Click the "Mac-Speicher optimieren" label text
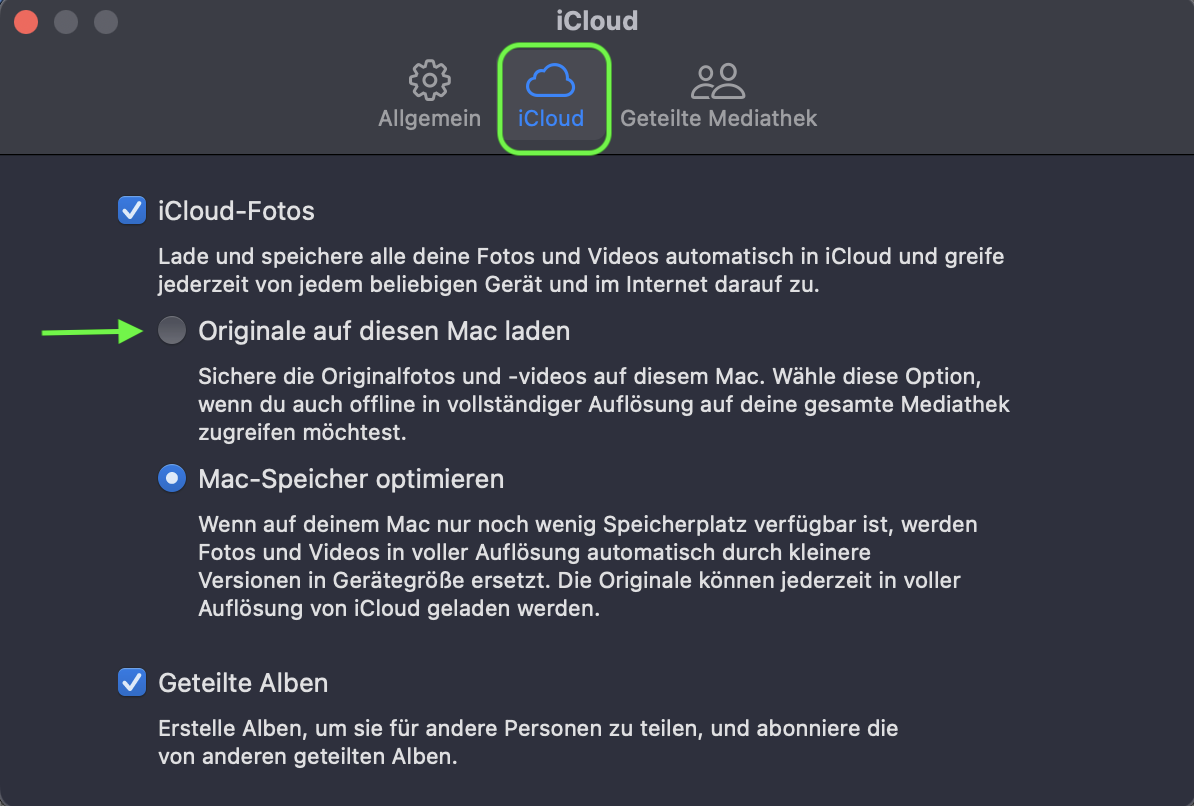This screenshot has height=806, width=1194. coord(351,479)
